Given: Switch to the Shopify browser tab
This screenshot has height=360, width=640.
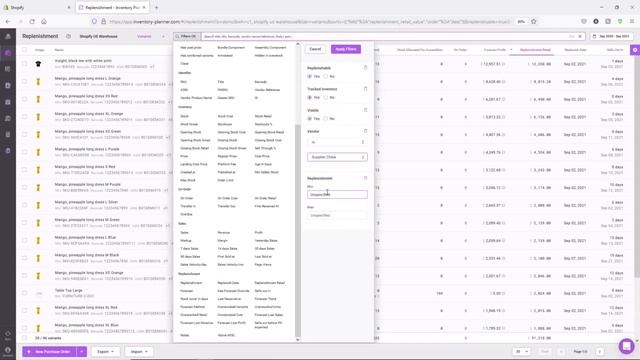Looking at the screenshot, I should (x=37, y=7).
